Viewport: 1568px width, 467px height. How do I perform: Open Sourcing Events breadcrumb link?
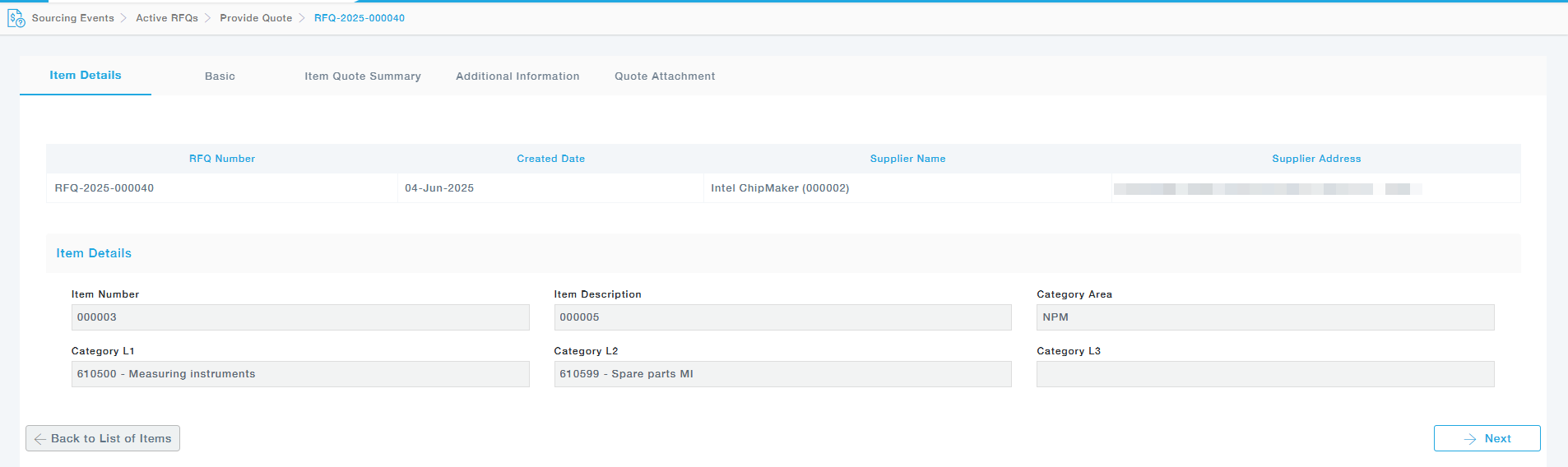72,18
